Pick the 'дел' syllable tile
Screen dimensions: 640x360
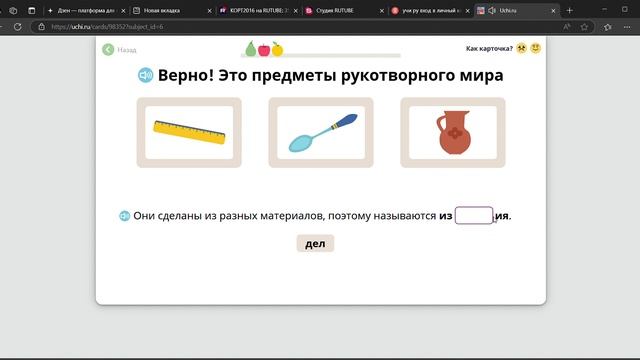pyautogui.click(x=315, y=243)
